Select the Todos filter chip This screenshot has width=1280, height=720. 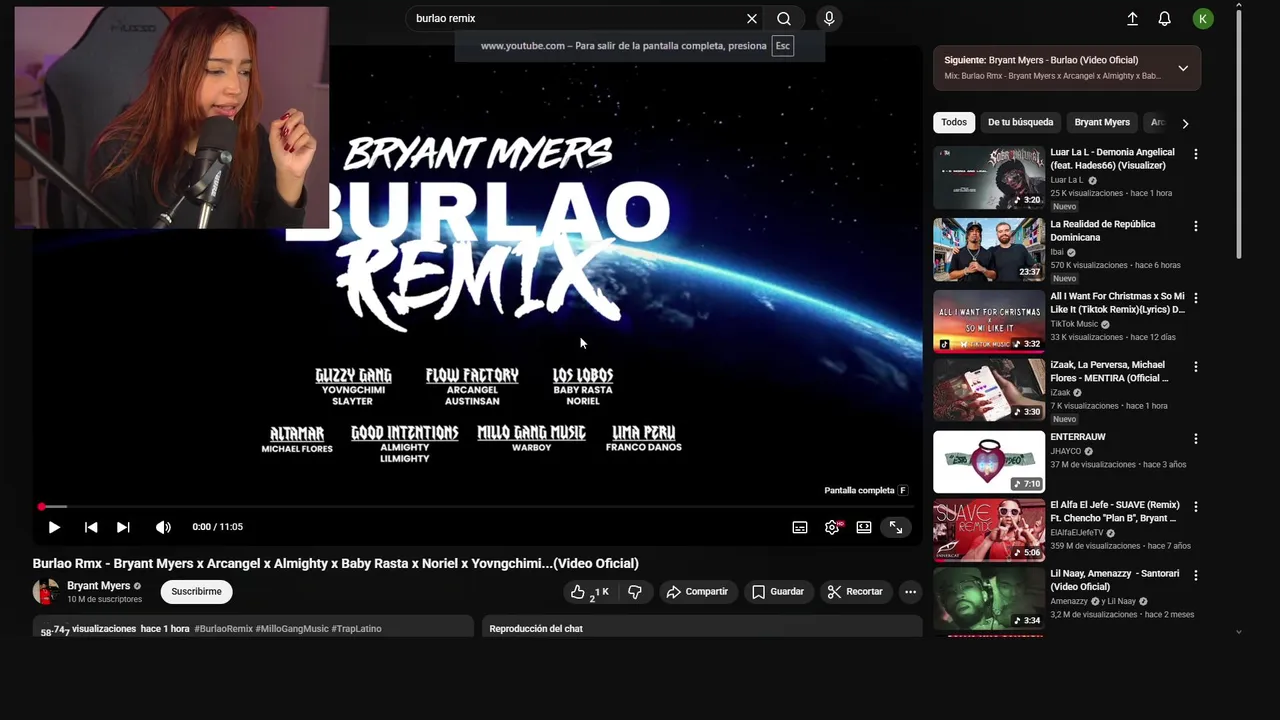coord(954,122)
